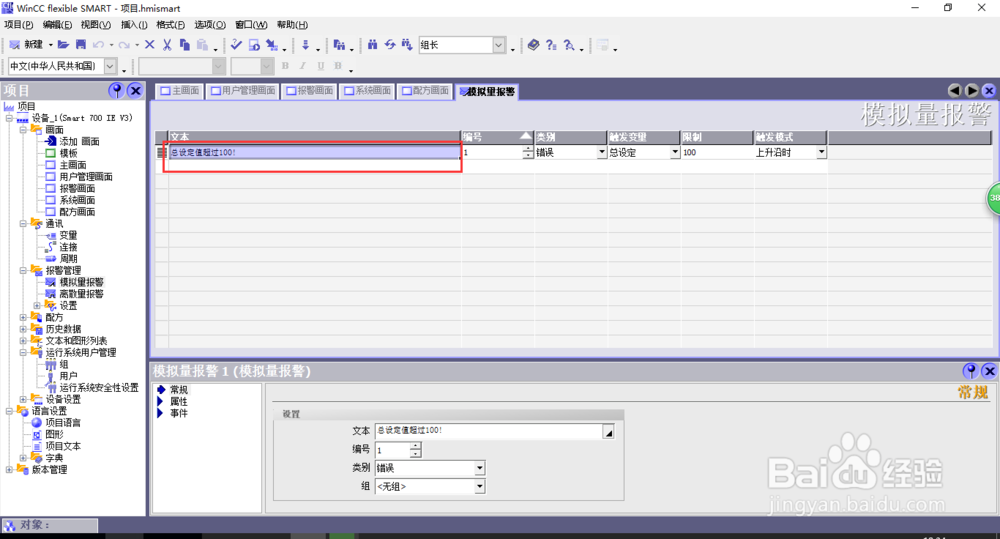Close the 模拟量报警 properties panel
1000x539 pixels.
989,371
